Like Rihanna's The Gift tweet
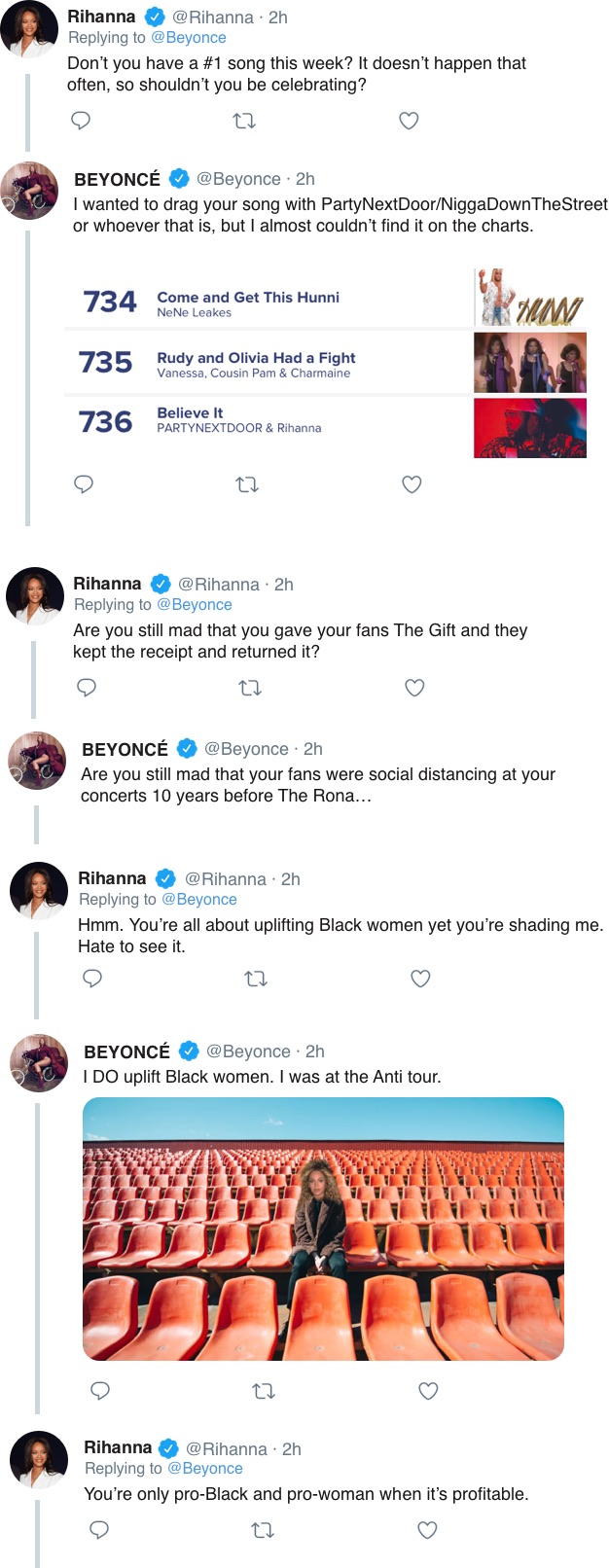Viewport: 609px width, 1568px height. point(414,688)
